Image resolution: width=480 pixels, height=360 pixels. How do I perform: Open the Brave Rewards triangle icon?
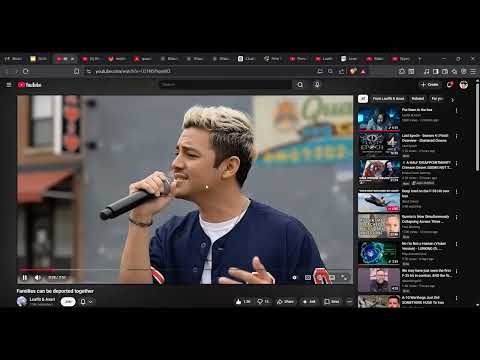pos(363,71)
